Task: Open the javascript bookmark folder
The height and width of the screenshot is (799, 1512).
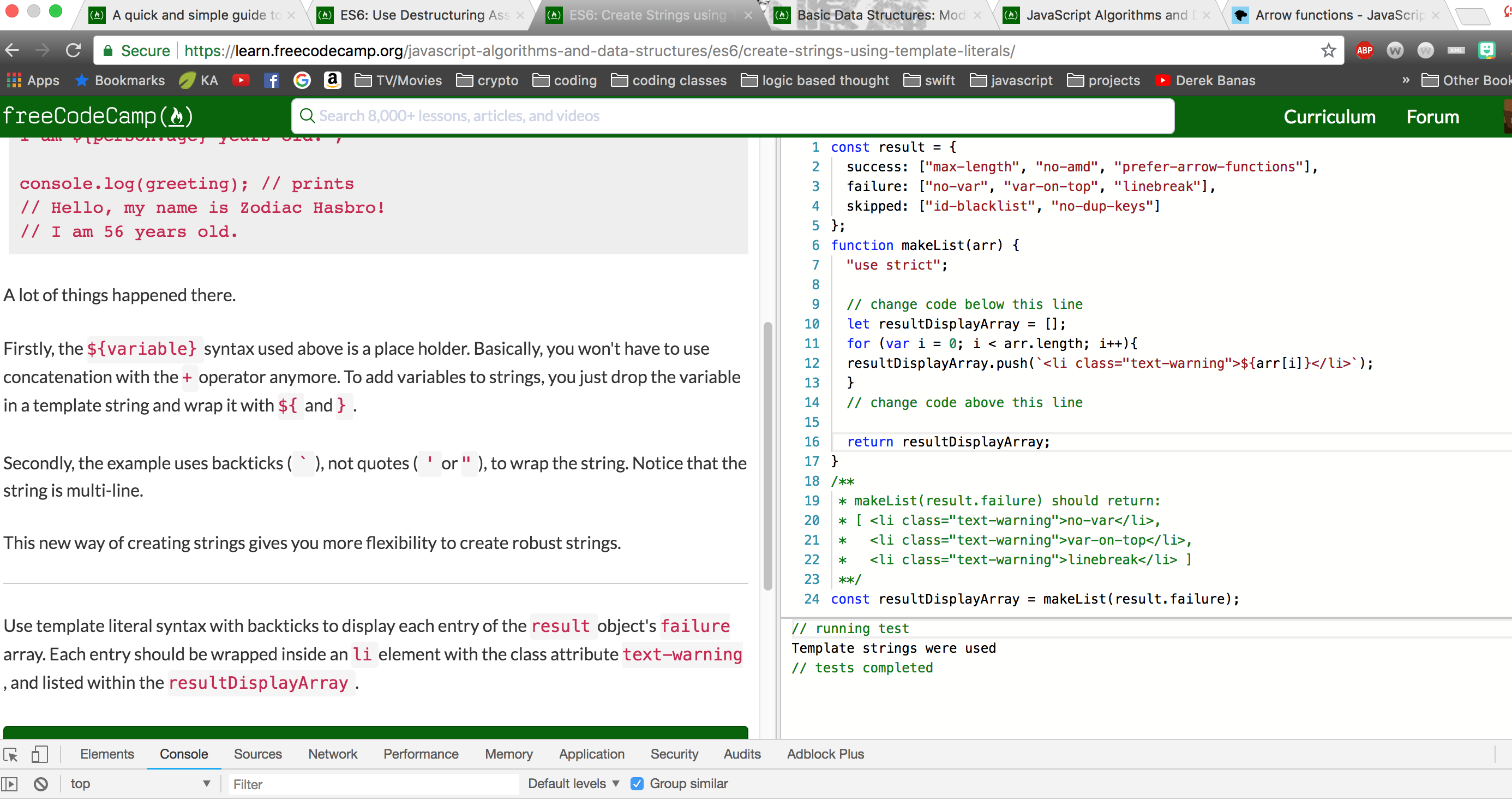Action: point(1011,80)
